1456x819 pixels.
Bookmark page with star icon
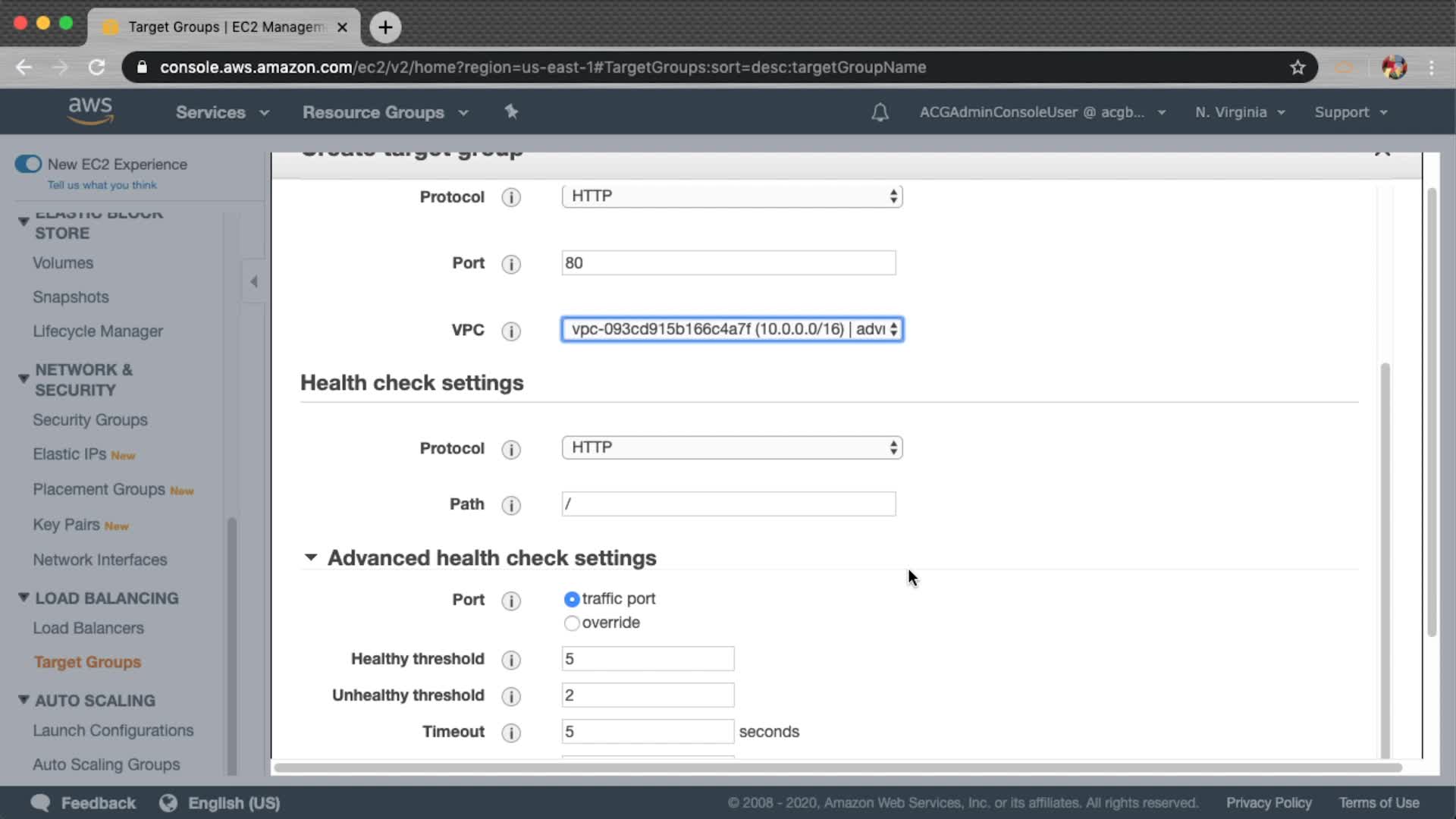click(1298, 67)
